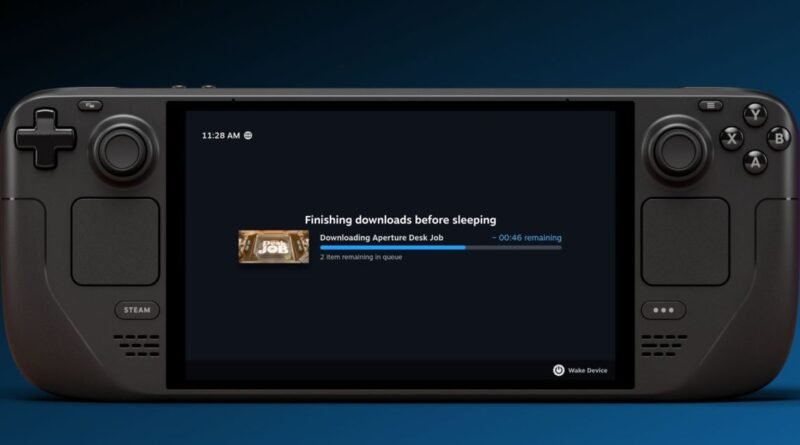Click the left square trackpad
Viewport: 800px width, 445px height.
pos(115,242)
